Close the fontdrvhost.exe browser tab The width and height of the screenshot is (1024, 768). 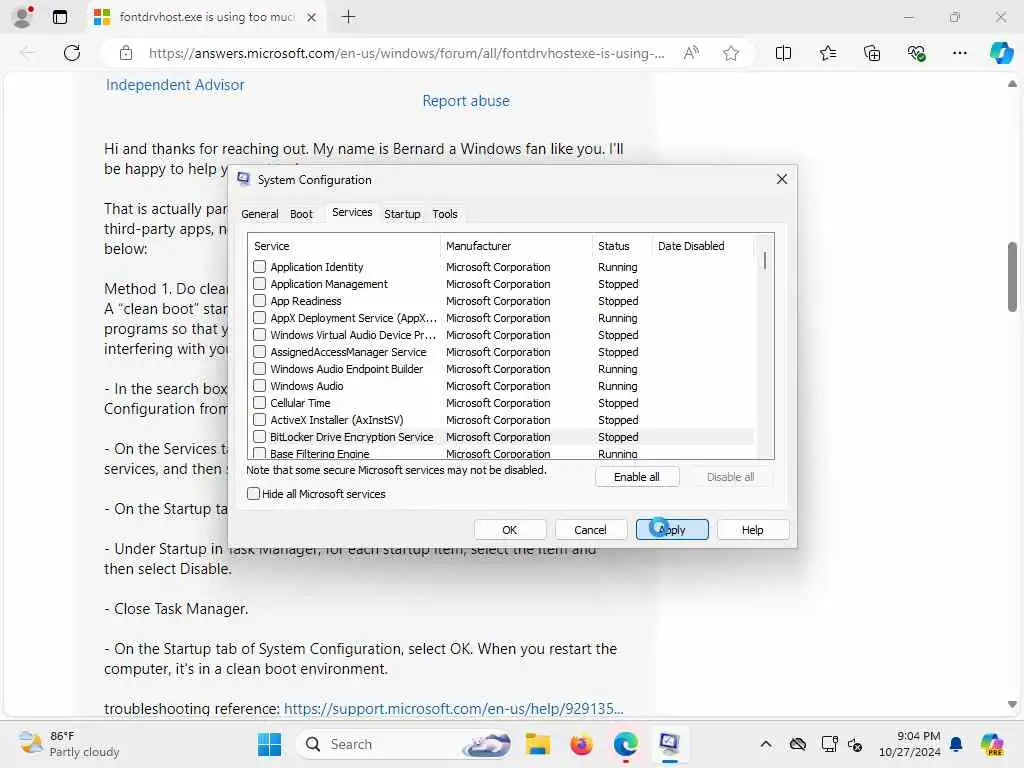(312, 18)
